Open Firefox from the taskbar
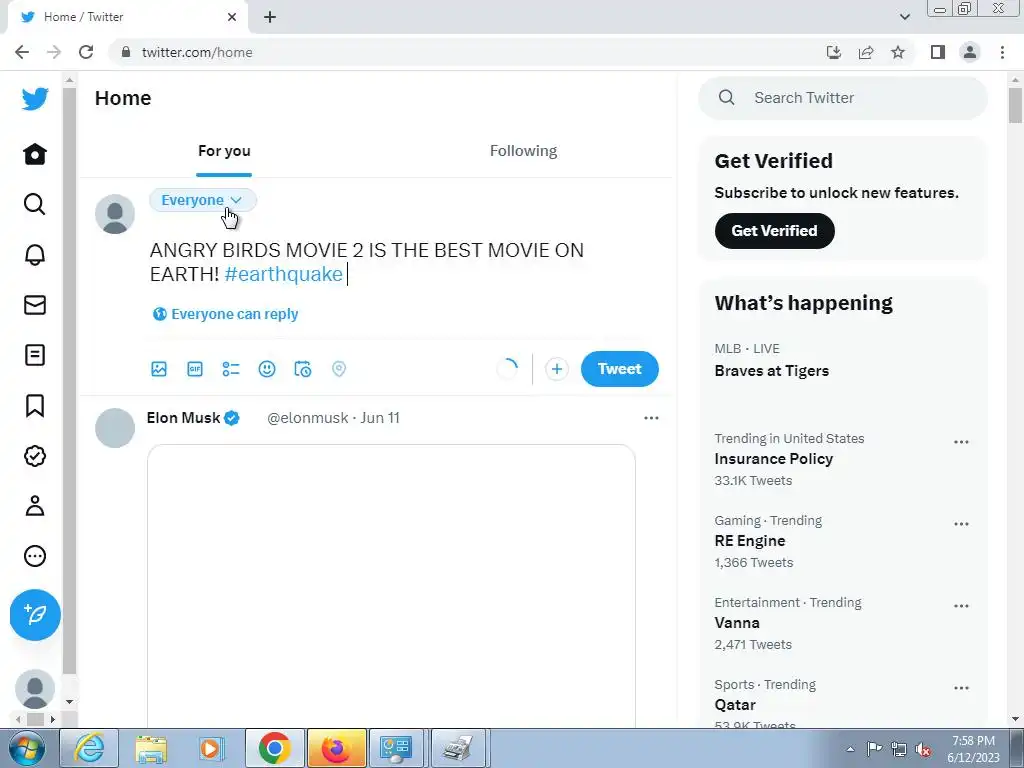The width and height of the screenshot is (1024, 768). coord(336,748)
